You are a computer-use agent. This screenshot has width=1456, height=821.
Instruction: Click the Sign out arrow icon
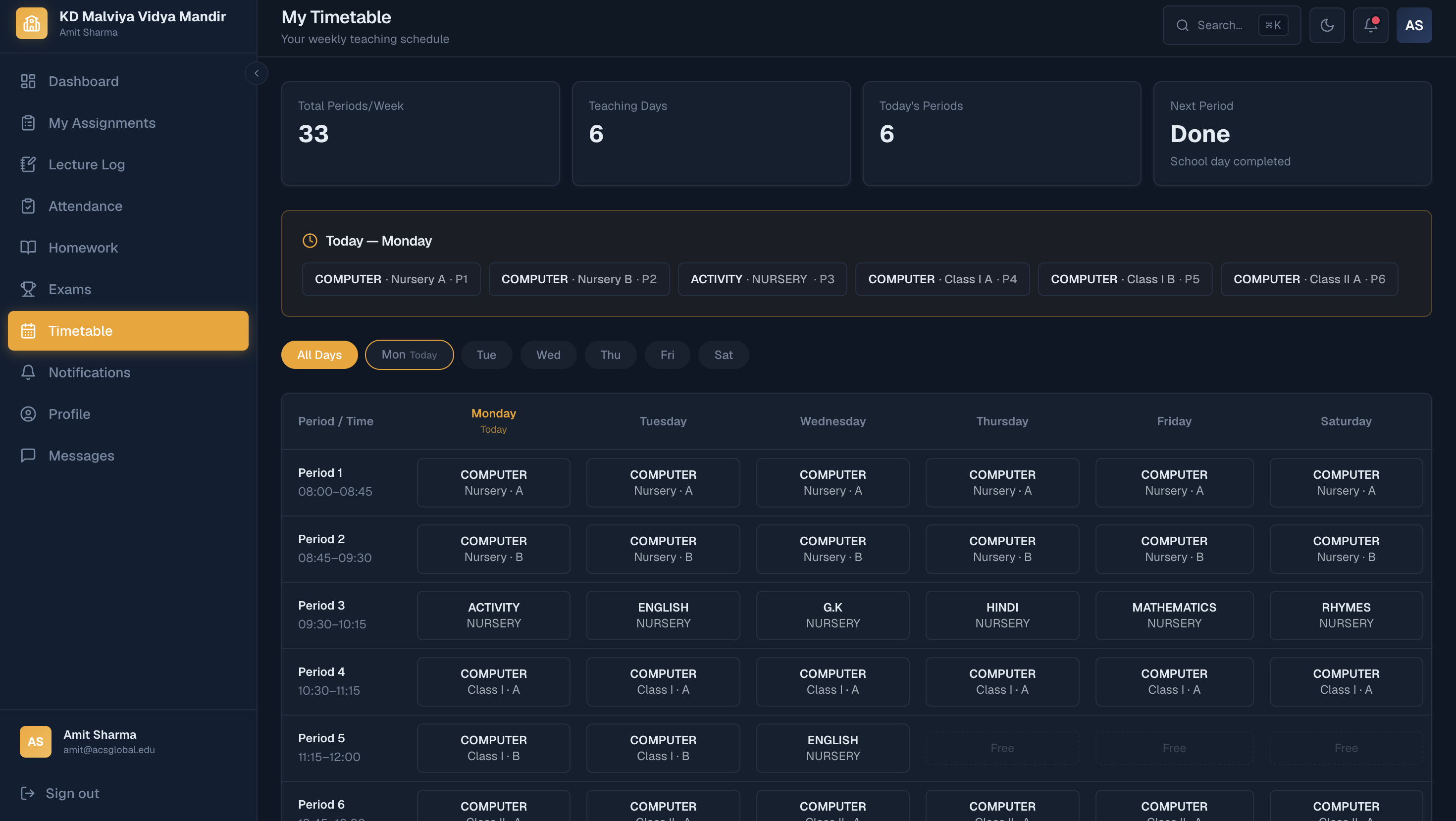coord(28,793)
